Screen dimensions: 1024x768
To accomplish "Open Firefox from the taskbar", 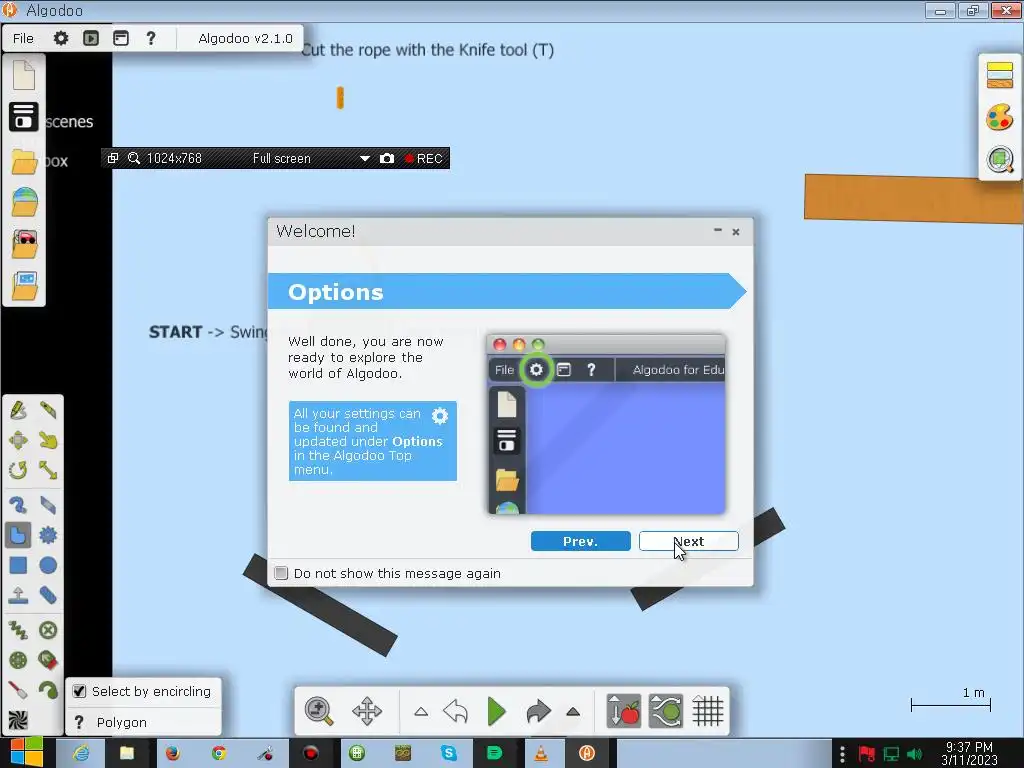I will (x=172, y=754).
